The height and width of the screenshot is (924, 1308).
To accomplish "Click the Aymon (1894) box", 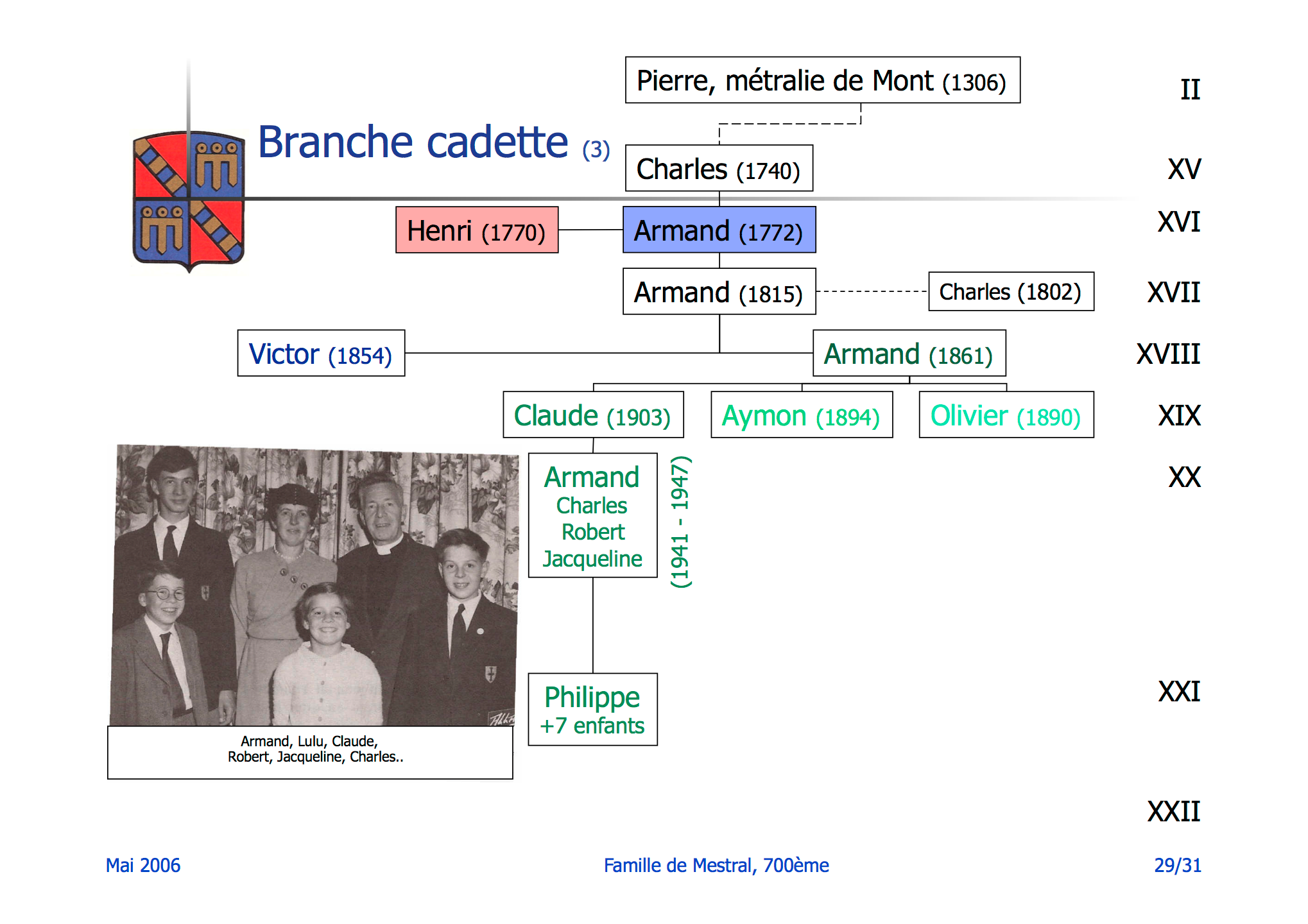I will pyautogui.click(x=801, y=415).
